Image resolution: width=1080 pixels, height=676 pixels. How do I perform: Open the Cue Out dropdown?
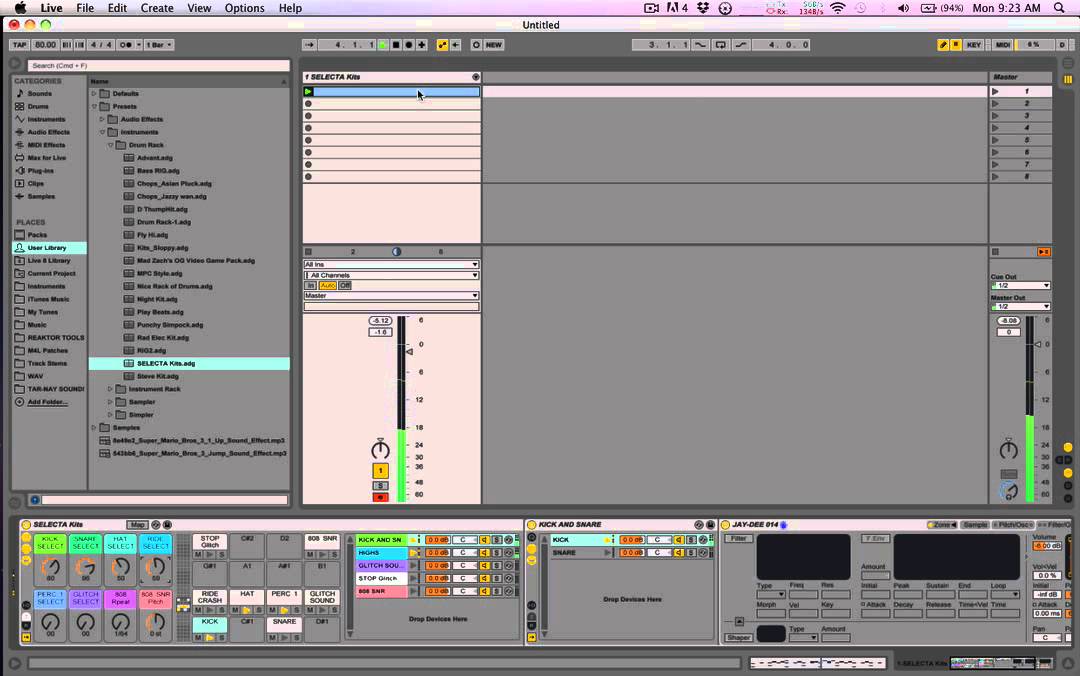pyautogui.click(x=1020, y=285)
